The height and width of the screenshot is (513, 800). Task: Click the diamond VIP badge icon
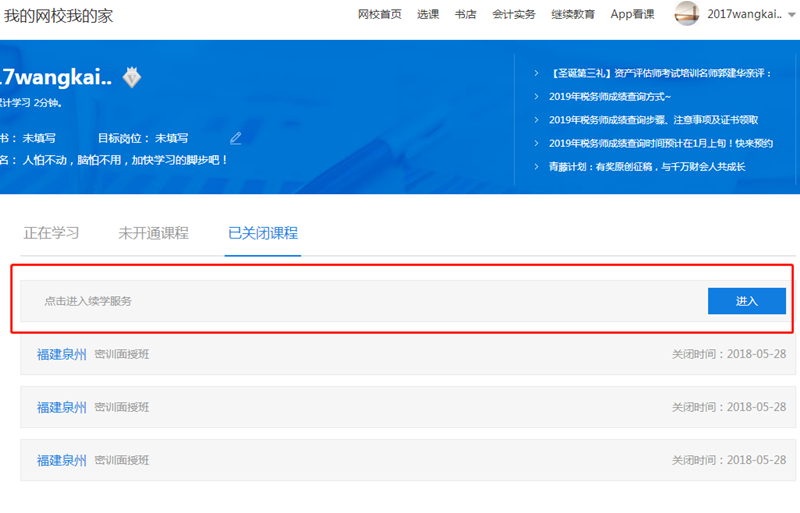point(132,77)
